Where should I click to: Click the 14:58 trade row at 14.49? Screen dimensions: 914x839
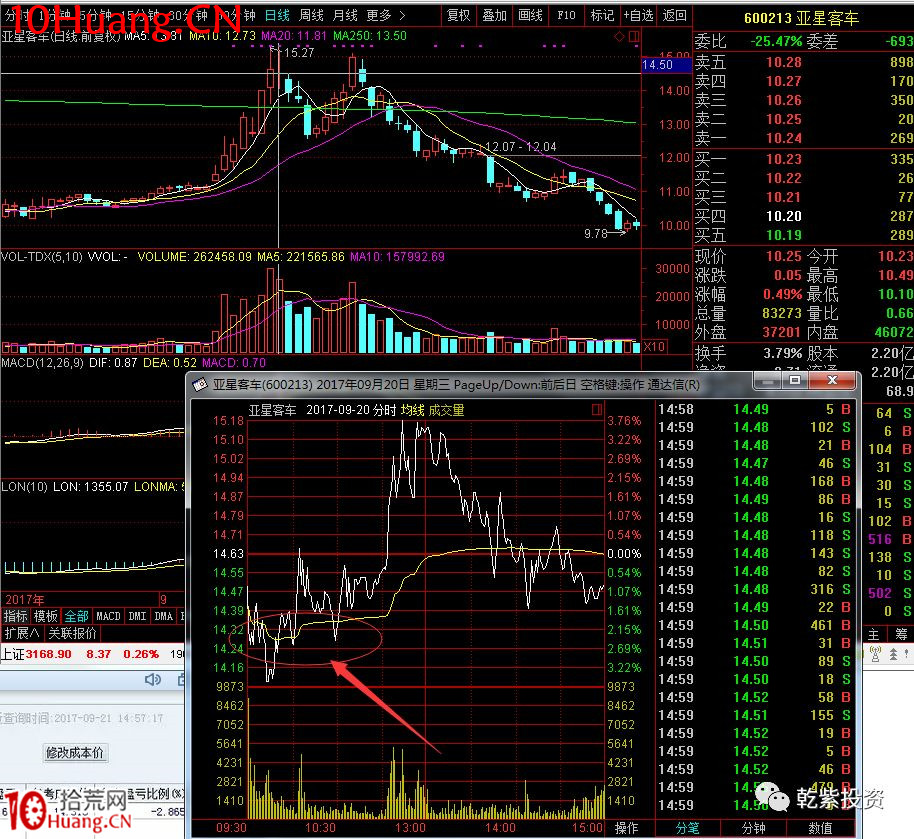[x=755, y=409]
